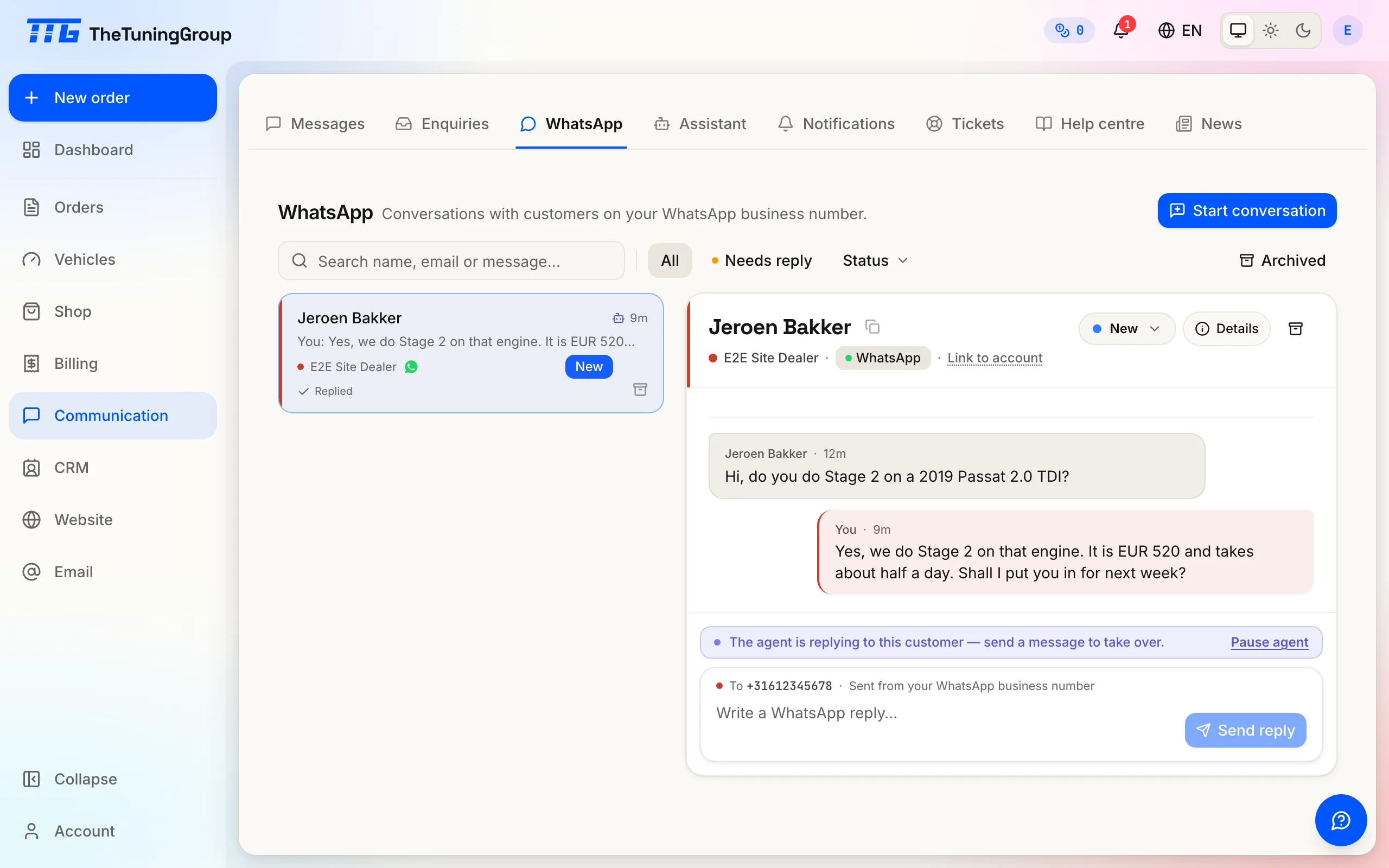Image resolution: width=1389 pixels, height=868 pixels.
Task: Click Link to account
Action: [x=995, y=358]
